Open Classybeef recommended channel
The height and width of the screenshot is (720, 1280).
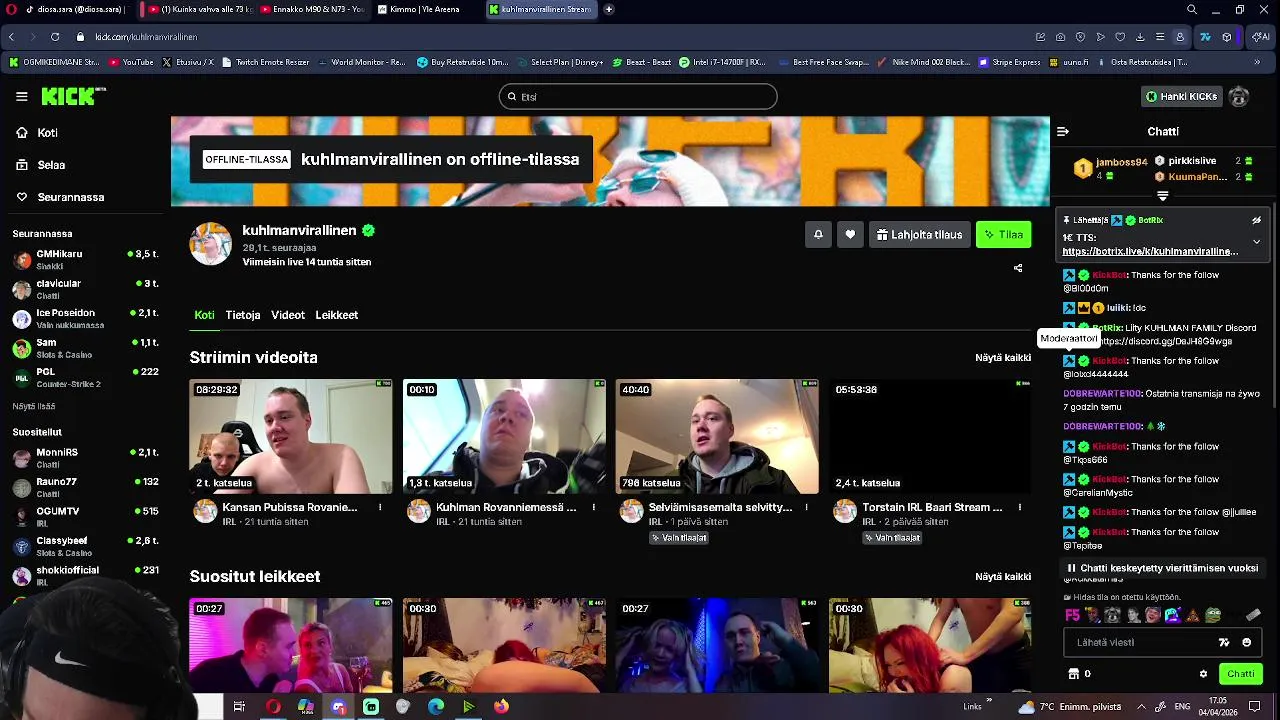pos(86,546)
